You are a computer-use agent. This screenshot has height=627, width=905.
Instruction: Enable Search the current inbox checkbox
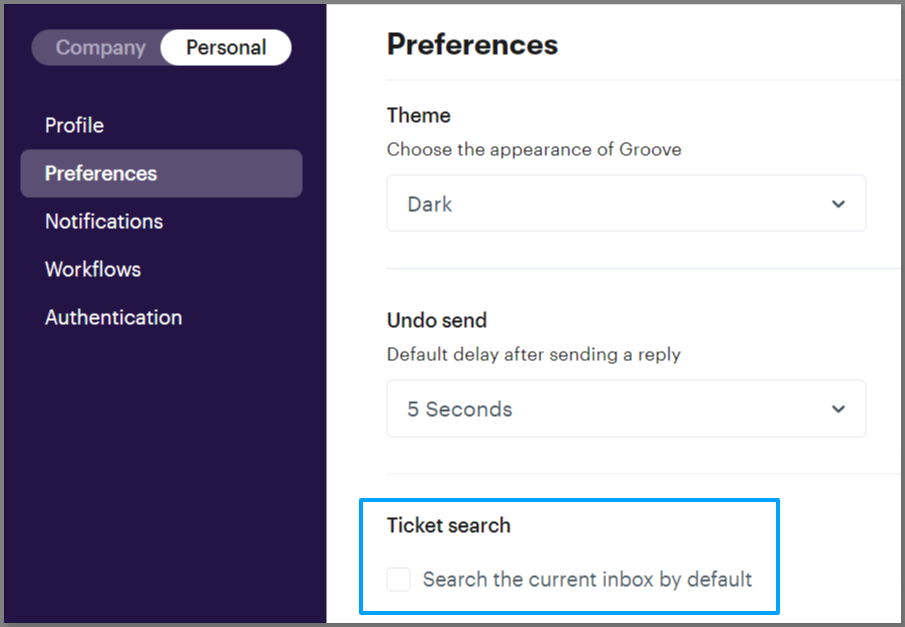(x=399, y=579)
